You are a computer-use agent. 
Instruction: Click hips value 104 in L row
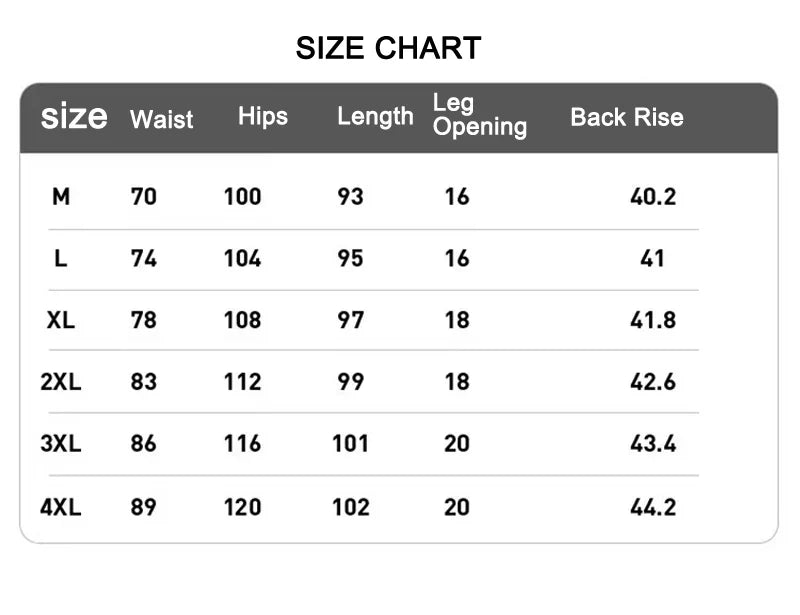242,258
